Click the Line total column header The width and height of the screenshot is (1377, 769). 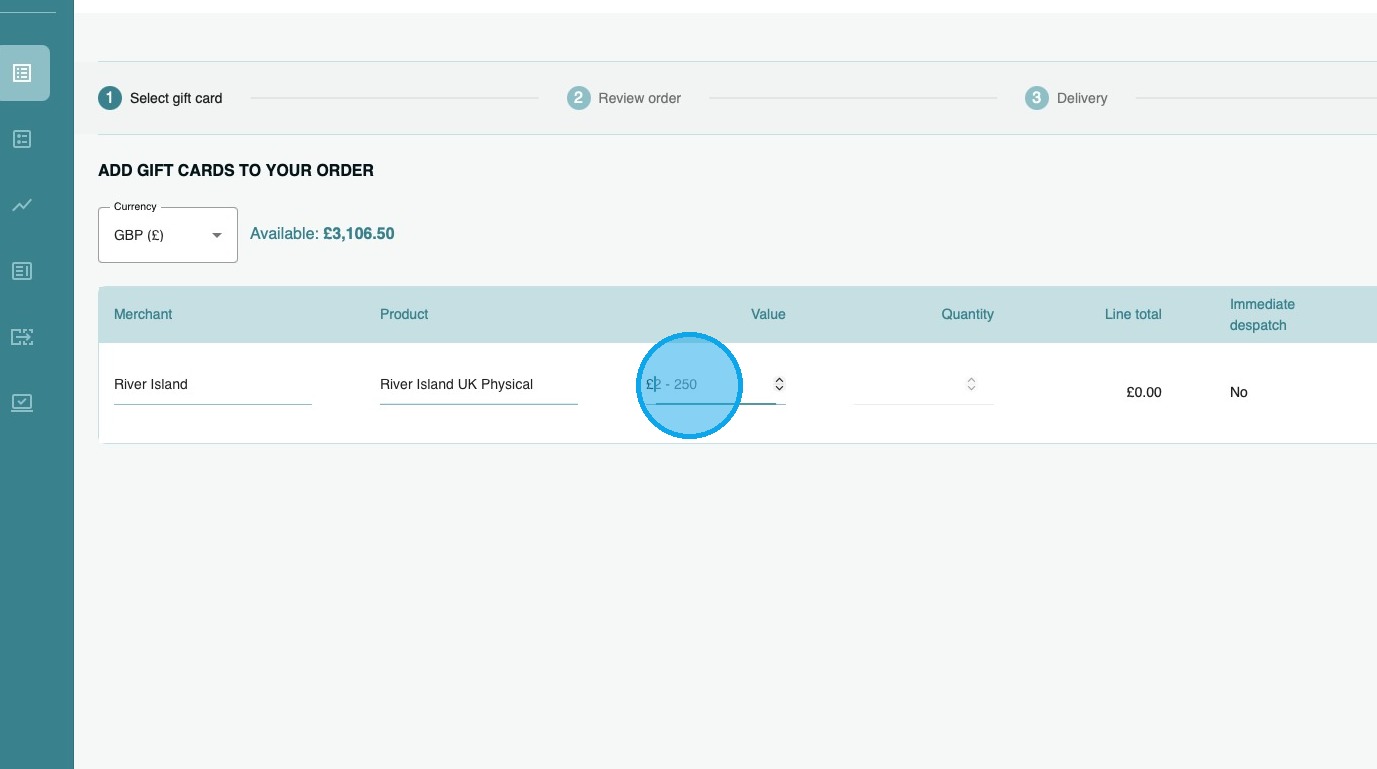click(x=1133, y=314)
